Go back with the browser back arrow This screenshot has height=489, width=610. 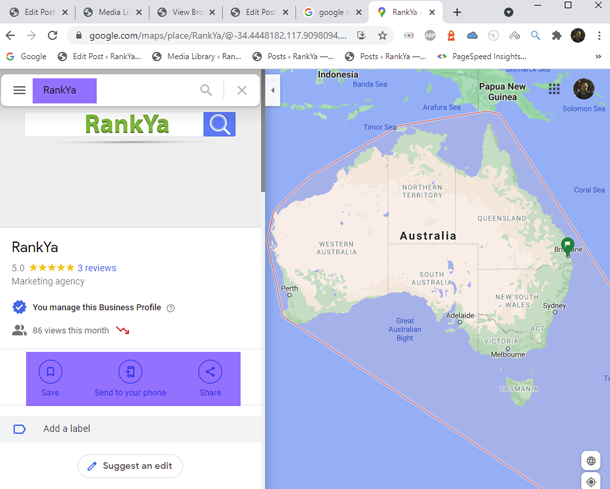click(11, 36)
